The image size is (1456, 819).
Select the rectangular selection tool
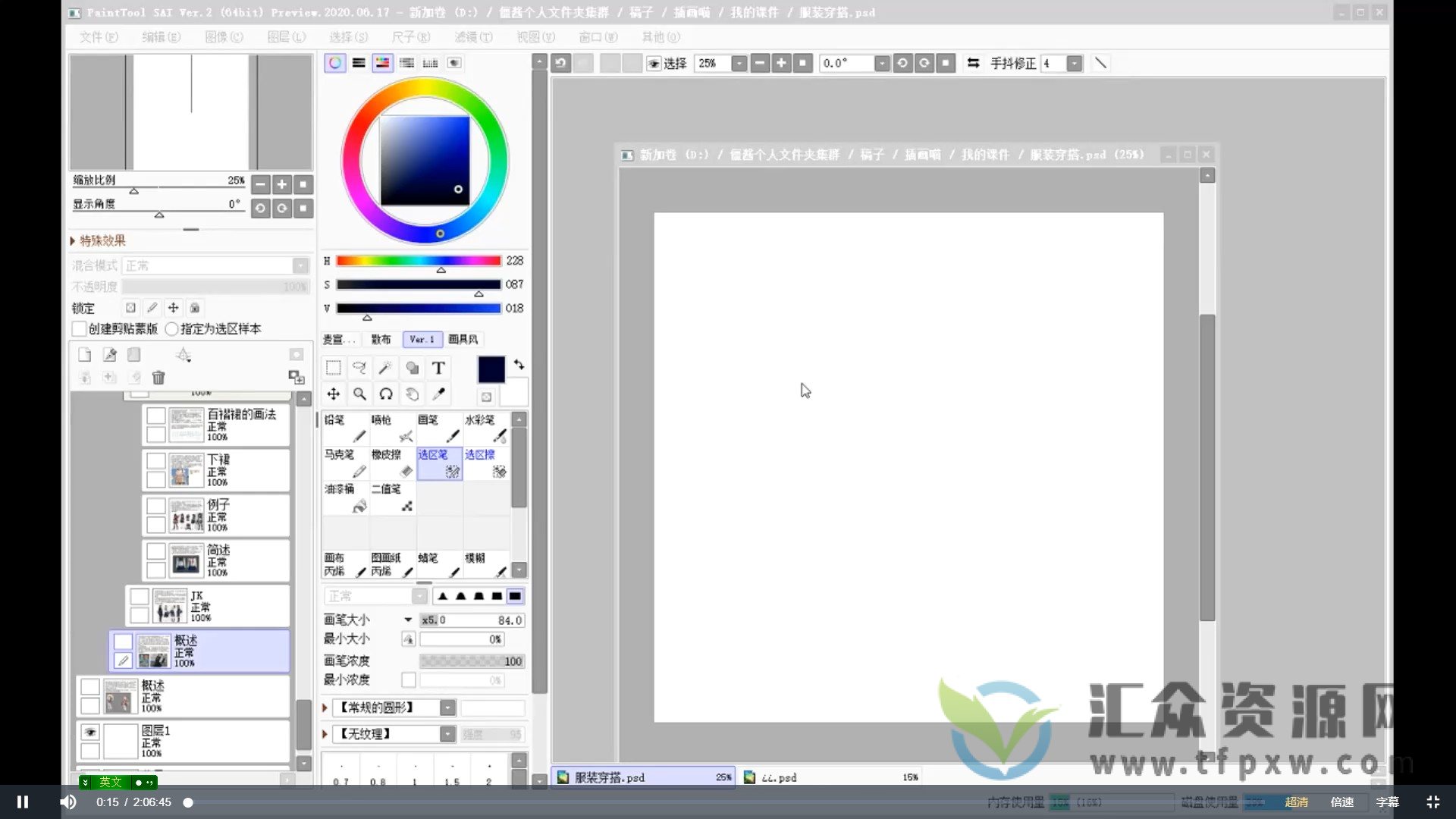tap(333, 369)
